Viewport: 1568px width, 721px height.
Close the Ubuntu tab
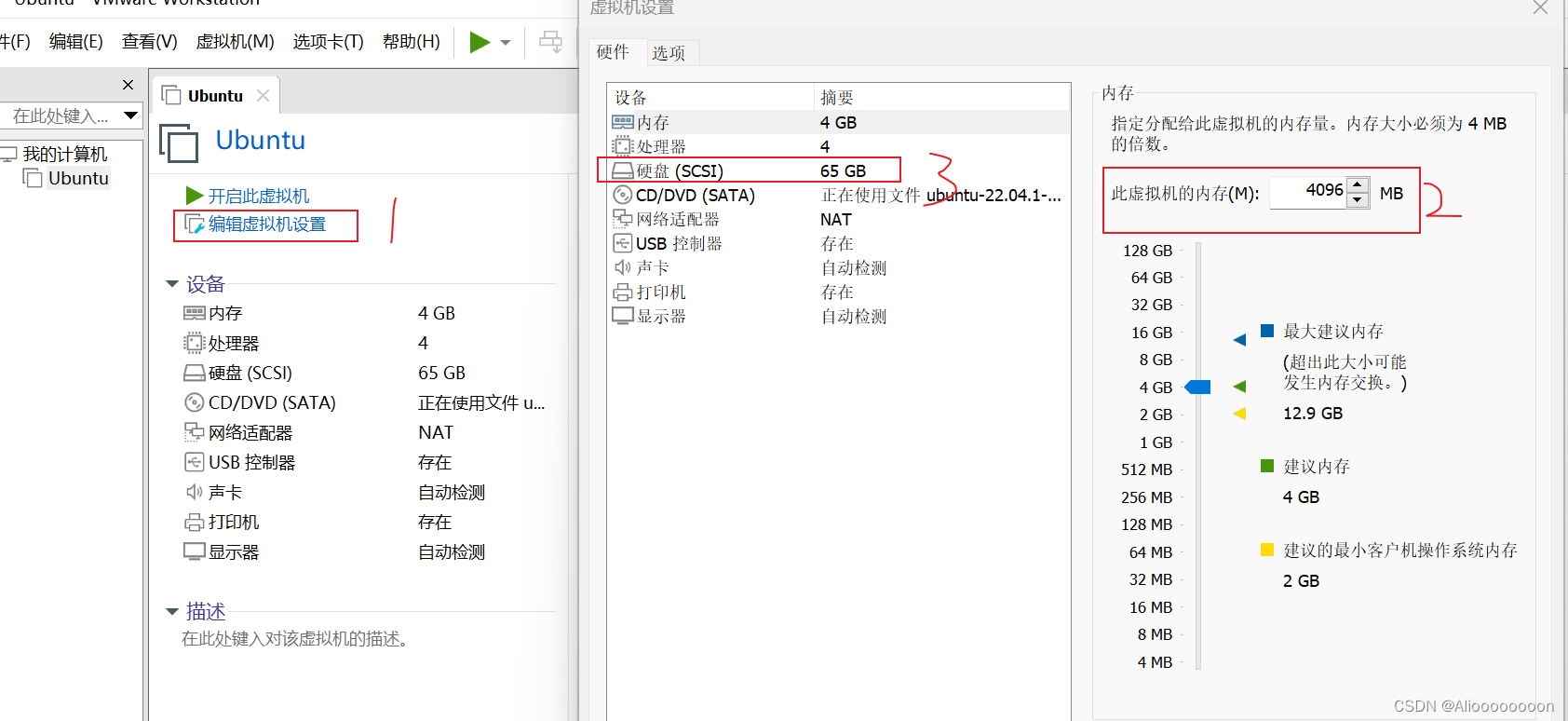263,95
